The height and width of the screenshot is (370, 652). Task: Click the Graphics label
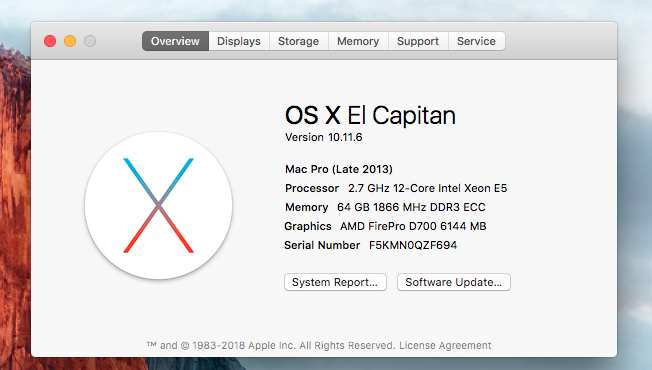pos(308,226)
